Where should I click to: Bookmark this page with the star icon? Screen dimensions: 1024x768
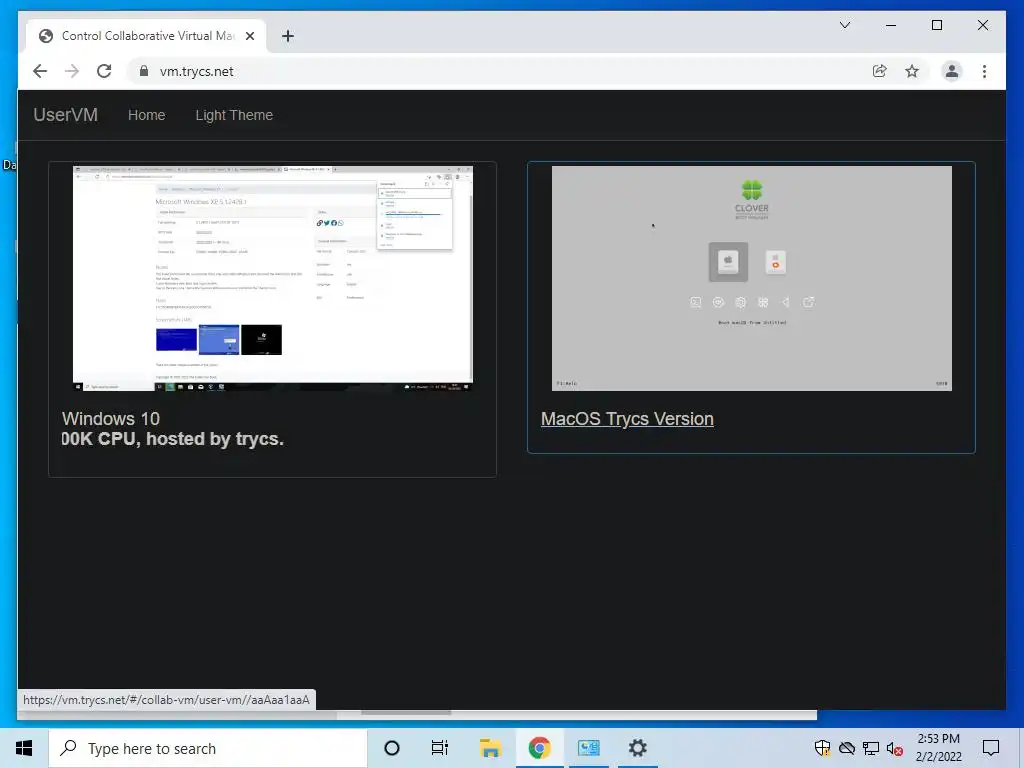point(912,71)
